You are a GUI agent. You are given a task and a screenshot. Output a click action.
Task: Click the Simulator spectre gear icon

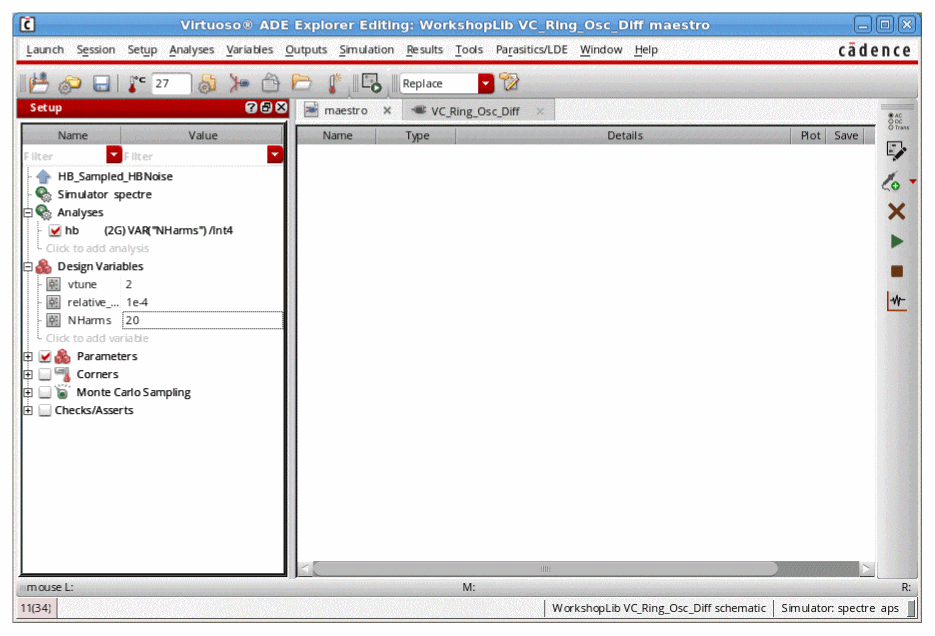(x=44, y=194)
